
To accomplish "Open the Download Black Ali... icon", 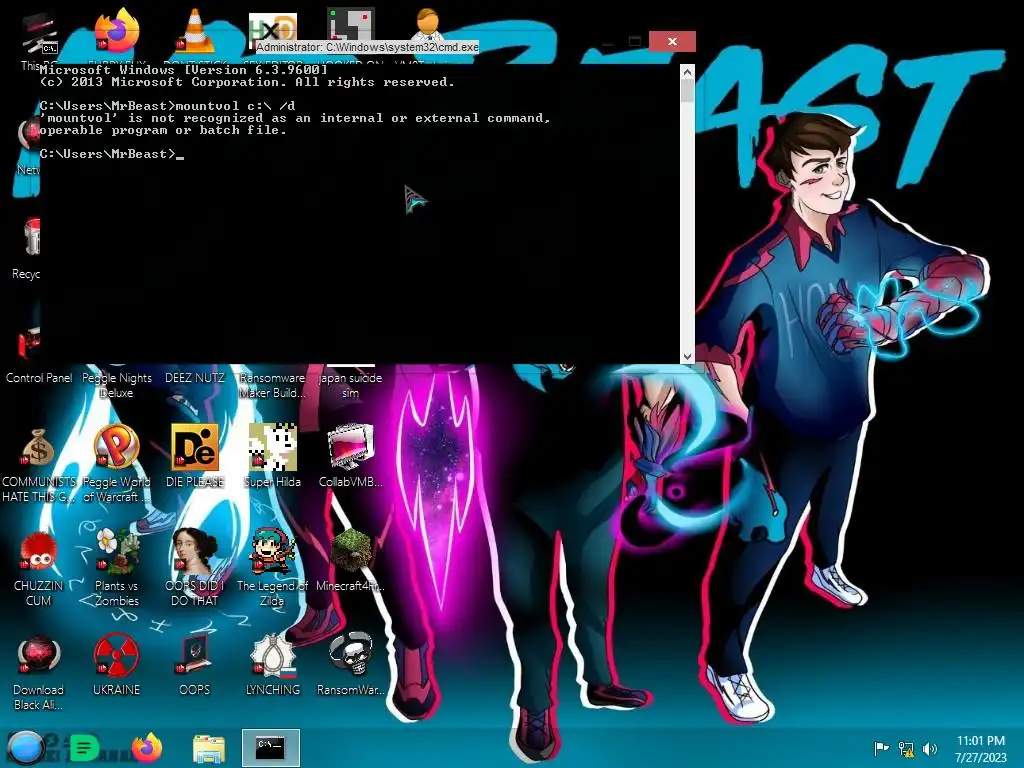I will [x=38, y=655].
